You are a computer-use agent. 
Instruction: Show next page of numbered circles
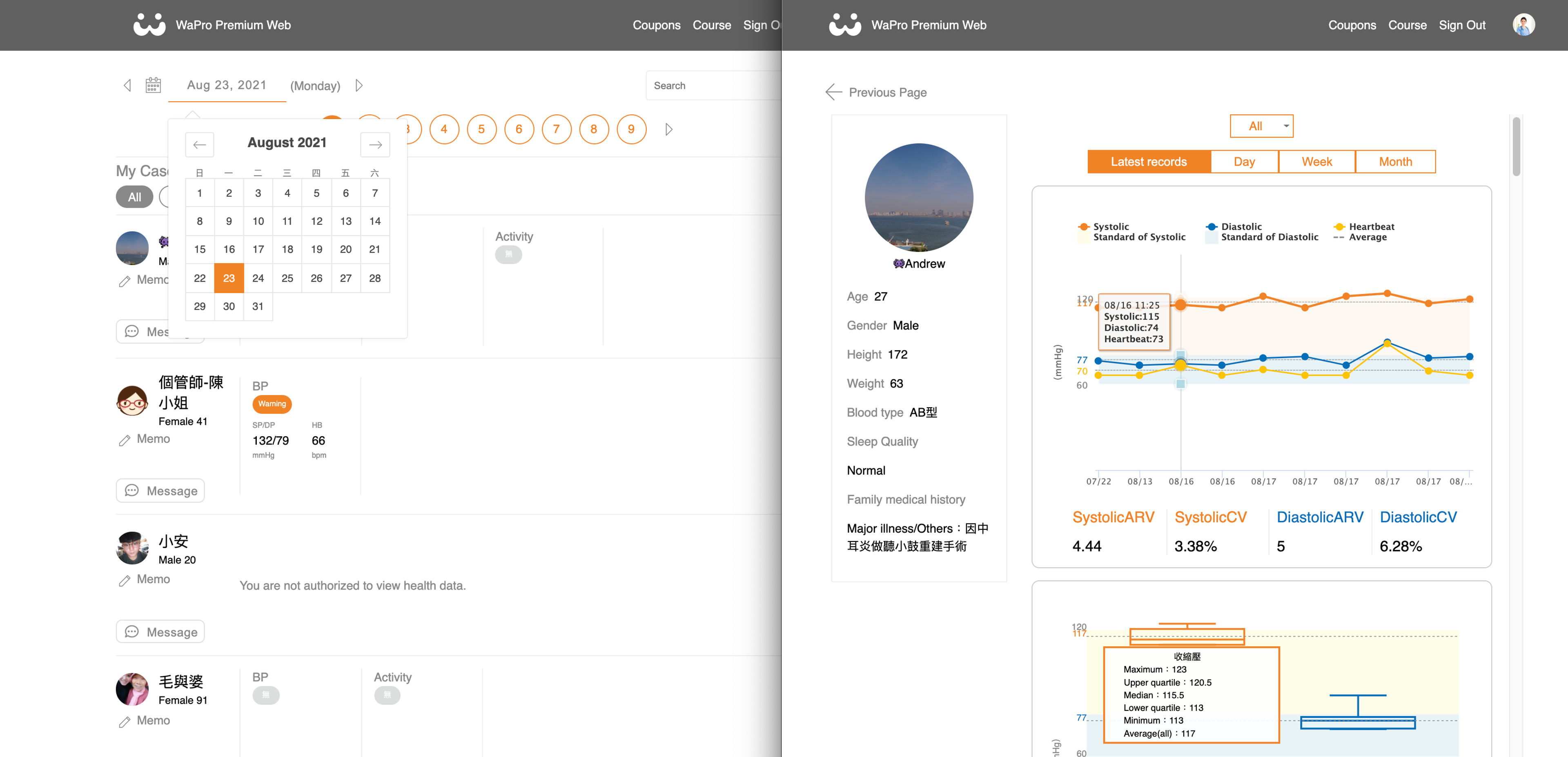point(668,130)
